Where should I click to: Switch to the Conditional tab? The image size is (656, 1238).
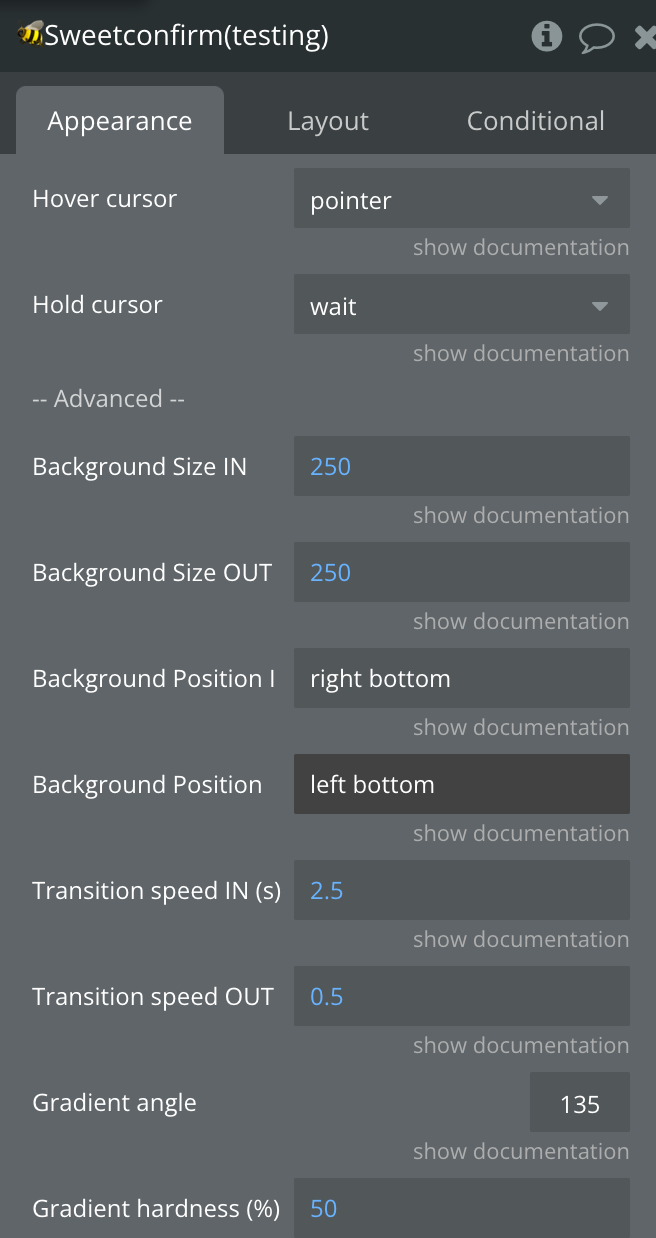point(536,121)
